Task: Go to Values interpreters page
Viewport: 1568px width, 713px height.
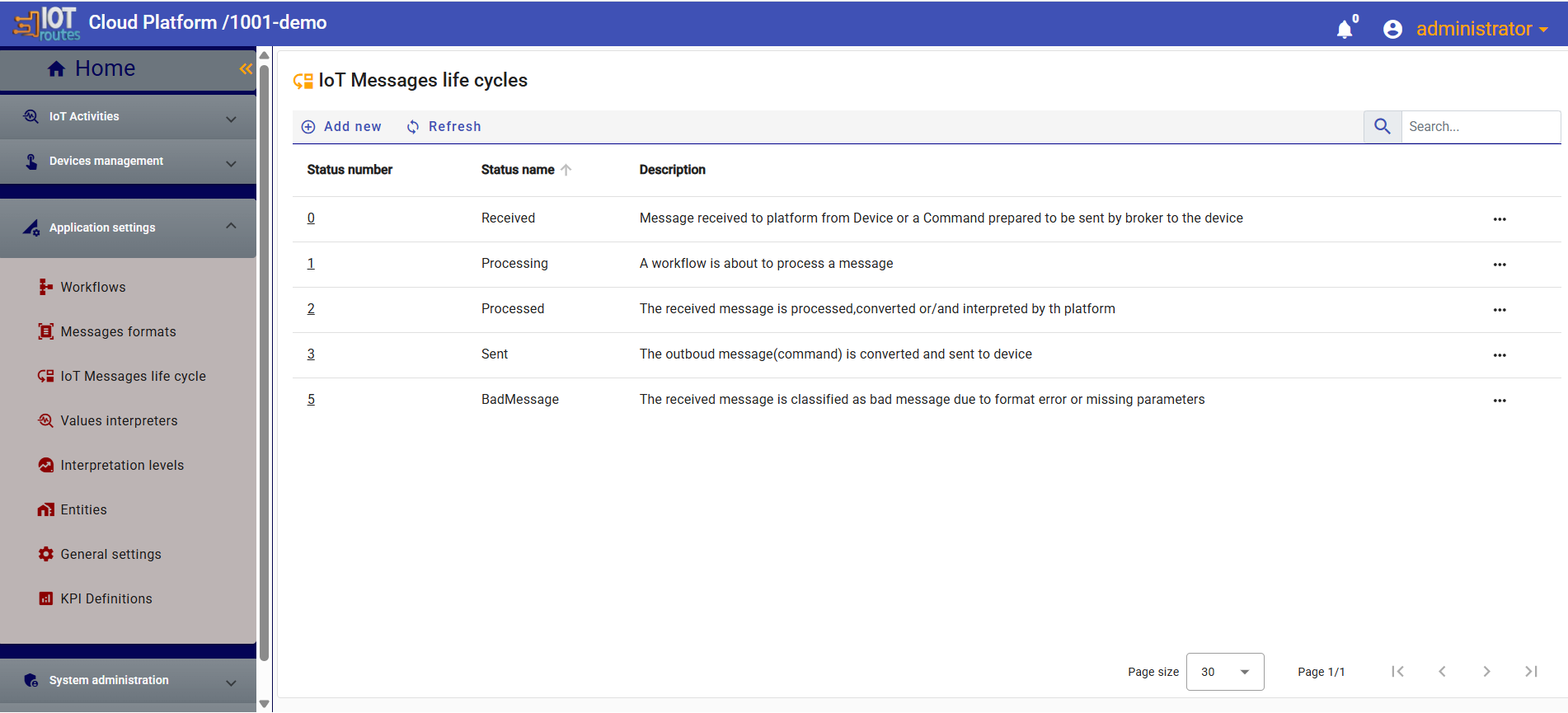Action: [119, 420]
